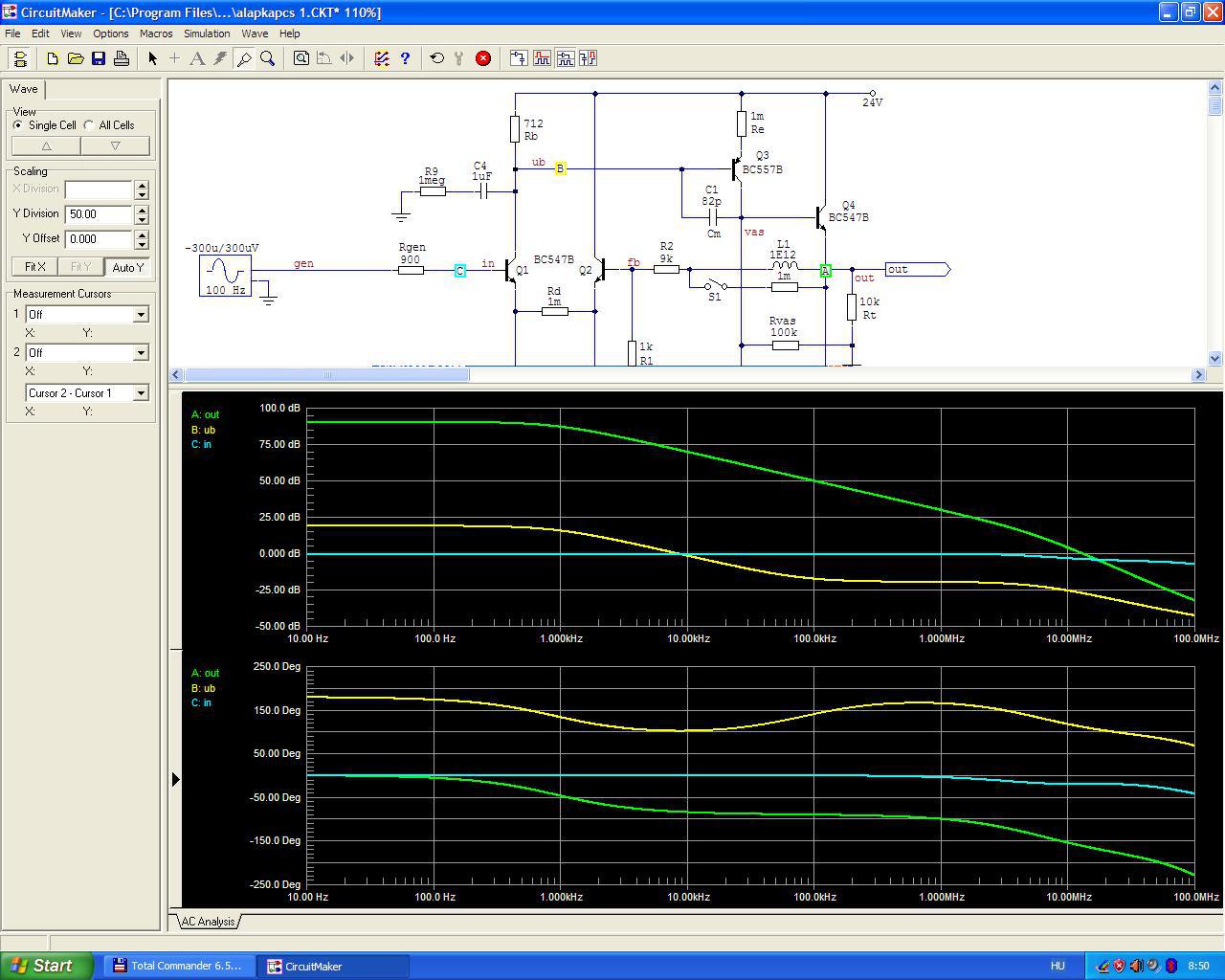Viewport: 1225px width, 980px height.
Task: Click the blue Help question mark icon
Action: click(x=405, y=58)
